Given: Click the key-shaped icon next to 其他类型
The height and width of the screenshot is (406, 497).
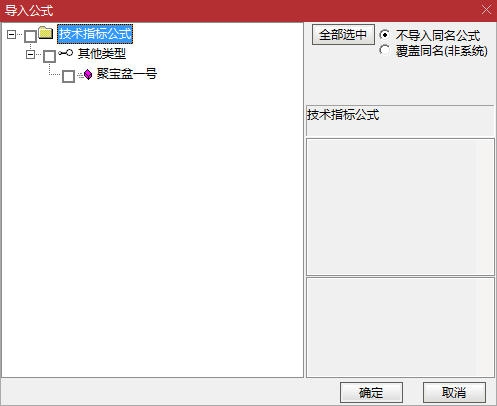Looking at the screenshot, I should click(x=65, y=53).
